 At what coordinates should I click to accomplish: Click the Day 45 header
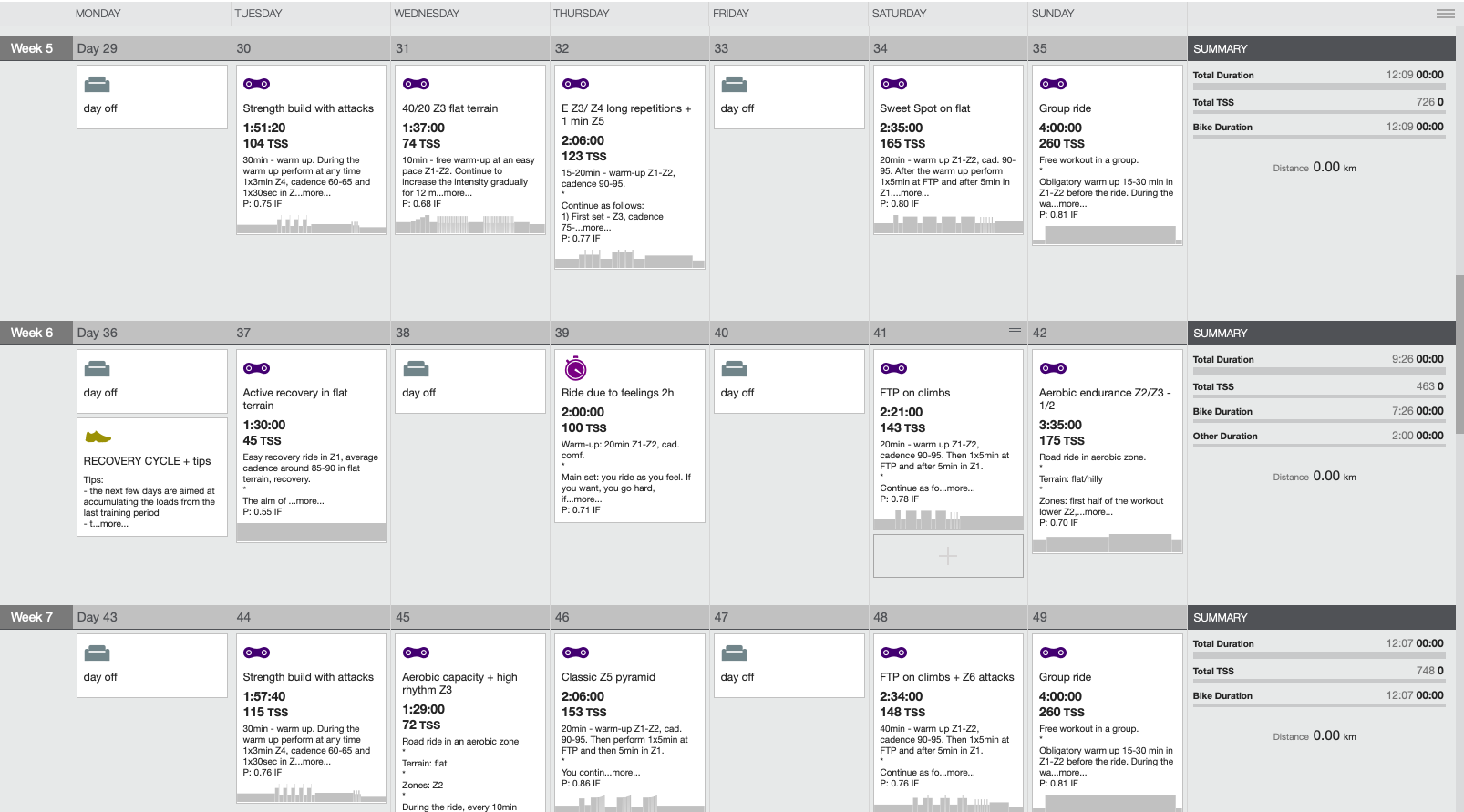pyautogui.click(x=470, y=617)
